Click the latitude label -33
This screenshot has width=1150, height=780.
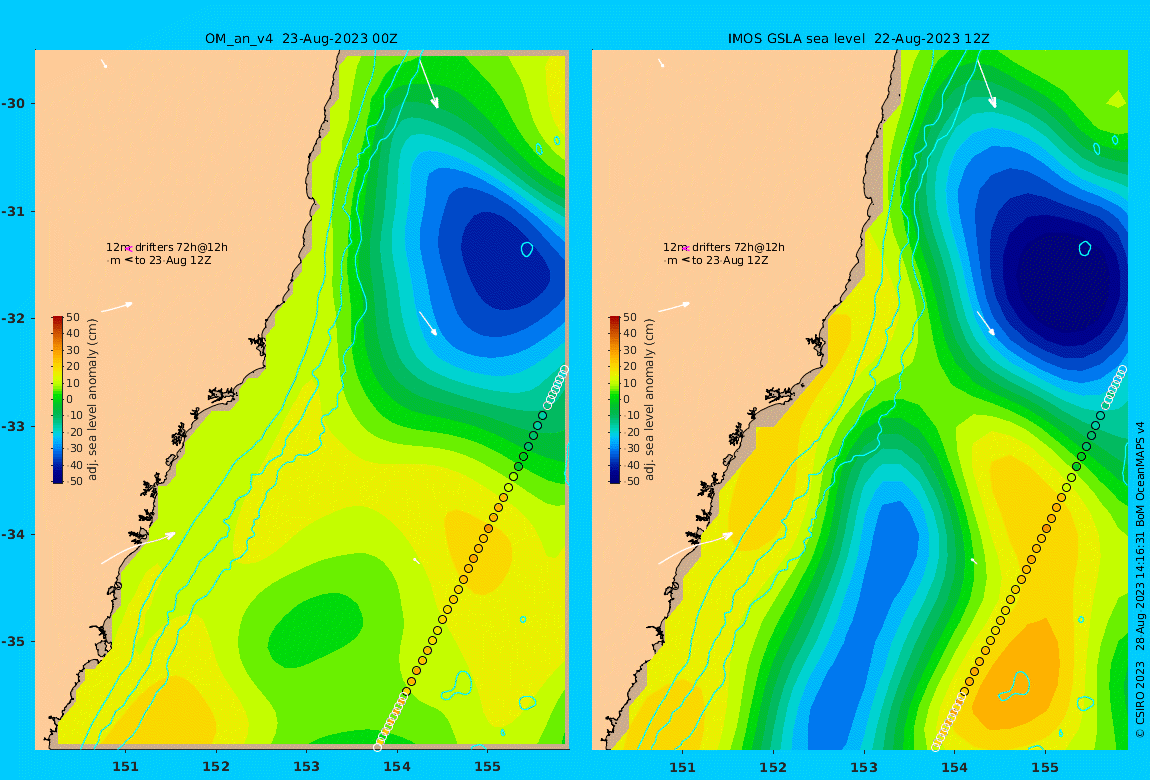[x=13, y=426]
